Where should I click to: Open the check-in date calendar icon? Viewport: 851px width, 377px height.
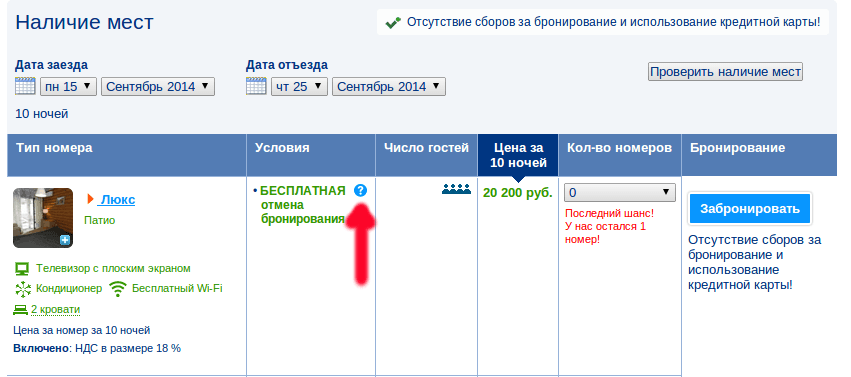point(25,86)
